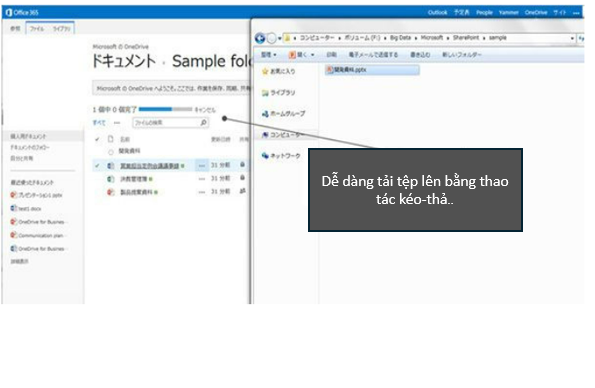Click the PowerPoint icon beside Communication plan
This screenshot has height=388, width=595.
(14, 235)
